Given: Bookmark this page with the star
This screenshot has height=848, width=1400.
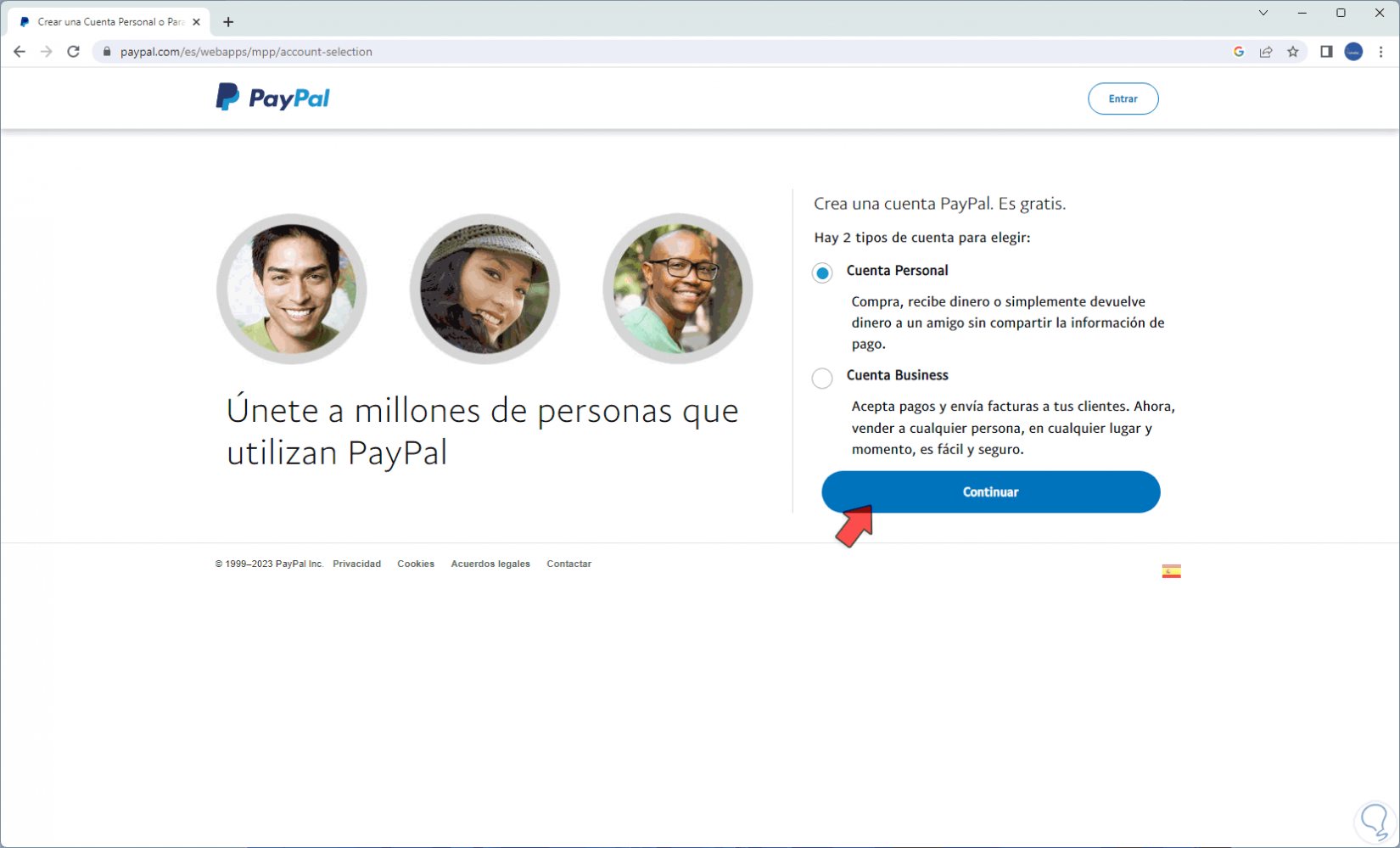Looking at the screenshot, I should pos(1293,52).
